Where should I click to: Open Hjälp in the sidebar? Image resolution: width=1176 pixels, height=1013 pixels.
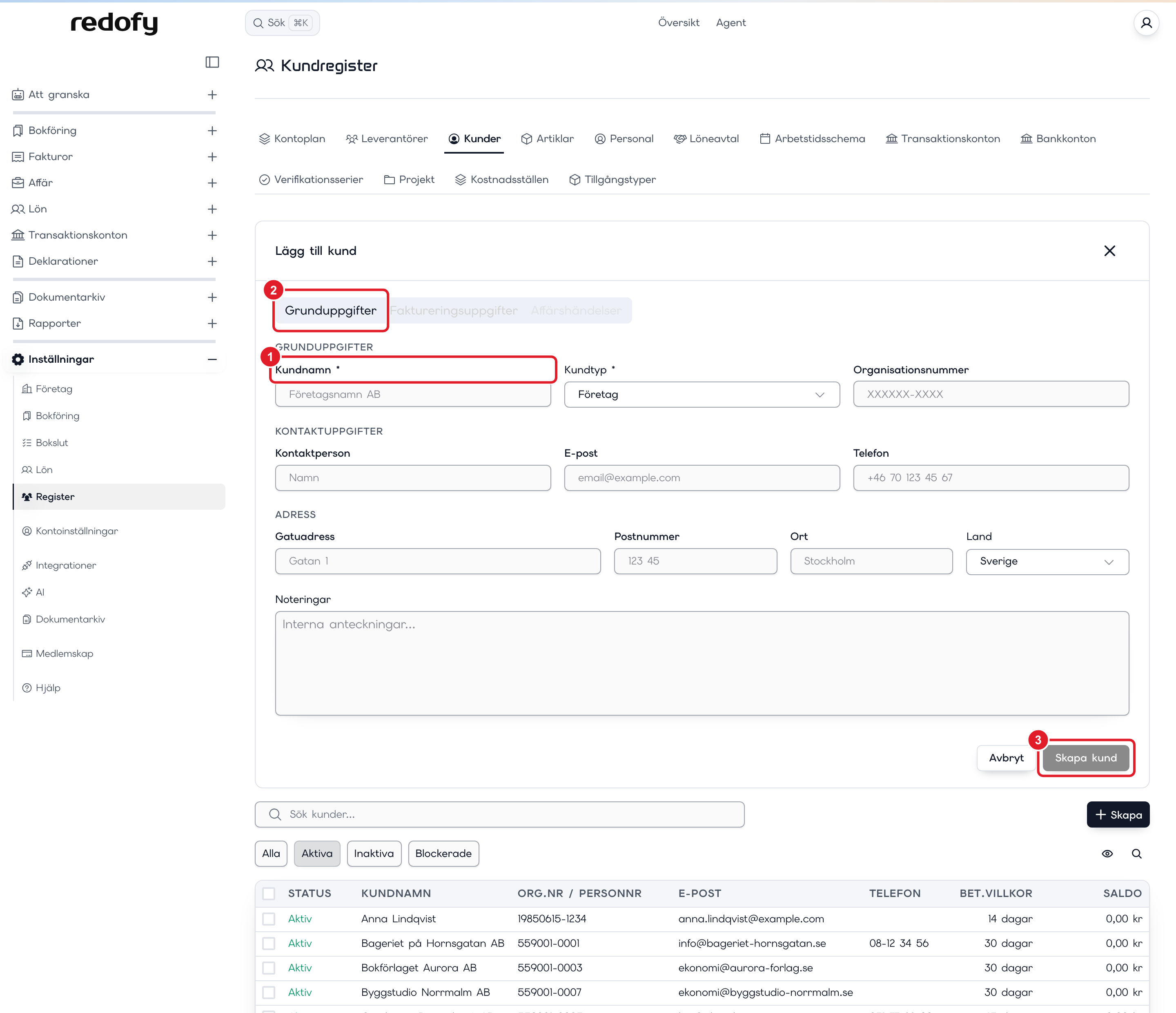(48, 687)
